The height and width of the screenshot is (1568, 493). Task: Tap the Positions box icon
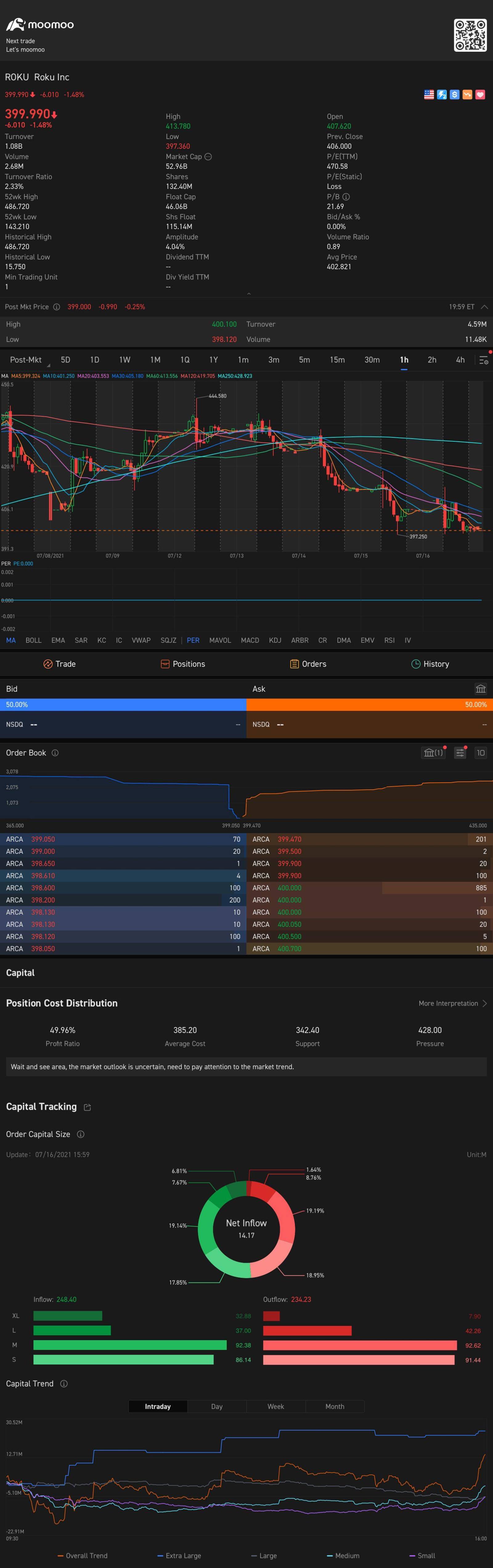[165, 664]
